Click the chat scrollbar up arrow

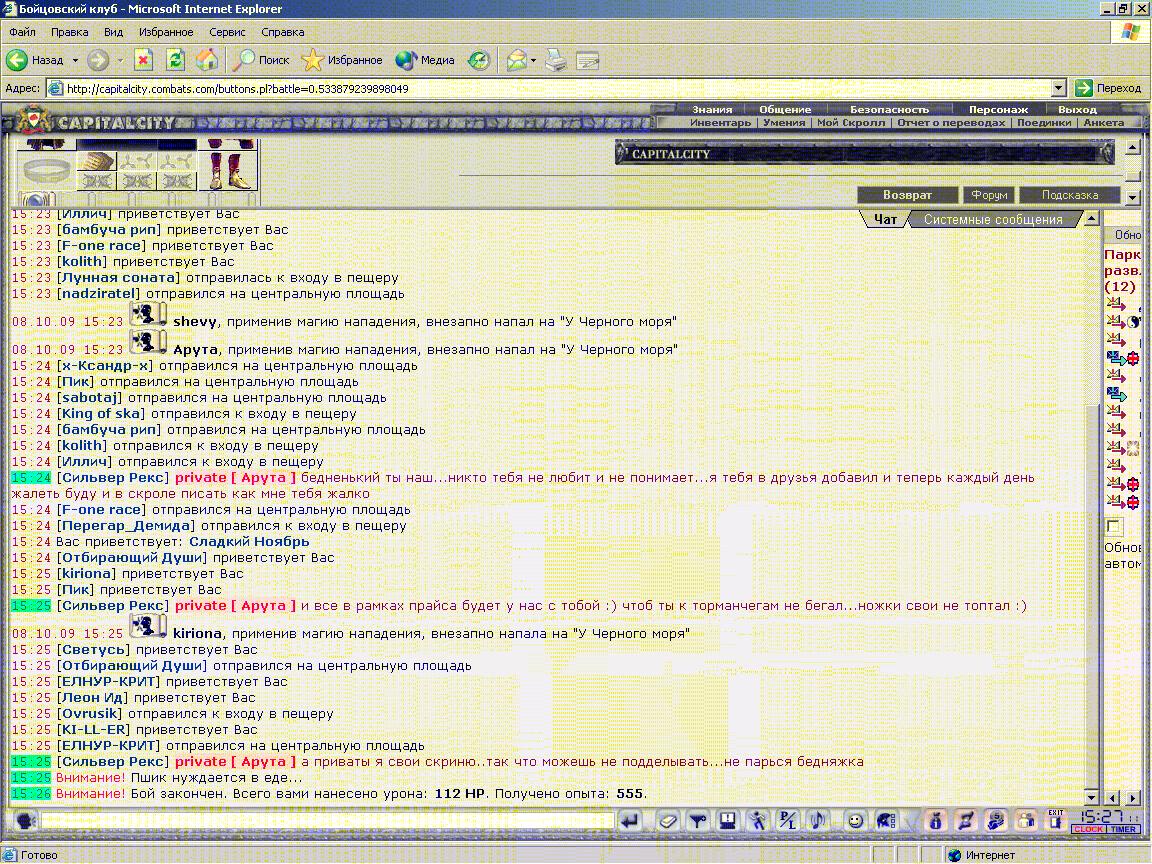click(1091, 218)
